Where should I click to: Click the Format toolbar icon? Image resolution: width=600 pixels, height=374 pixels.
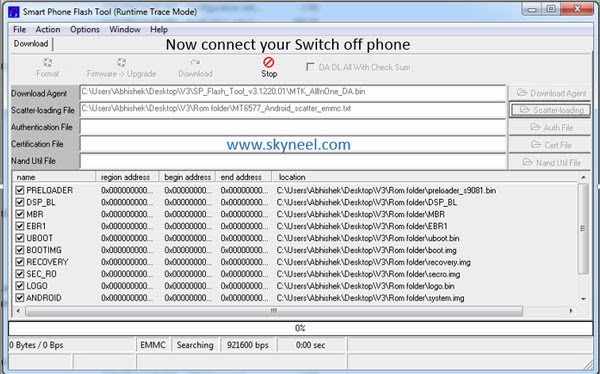[47, 62]
